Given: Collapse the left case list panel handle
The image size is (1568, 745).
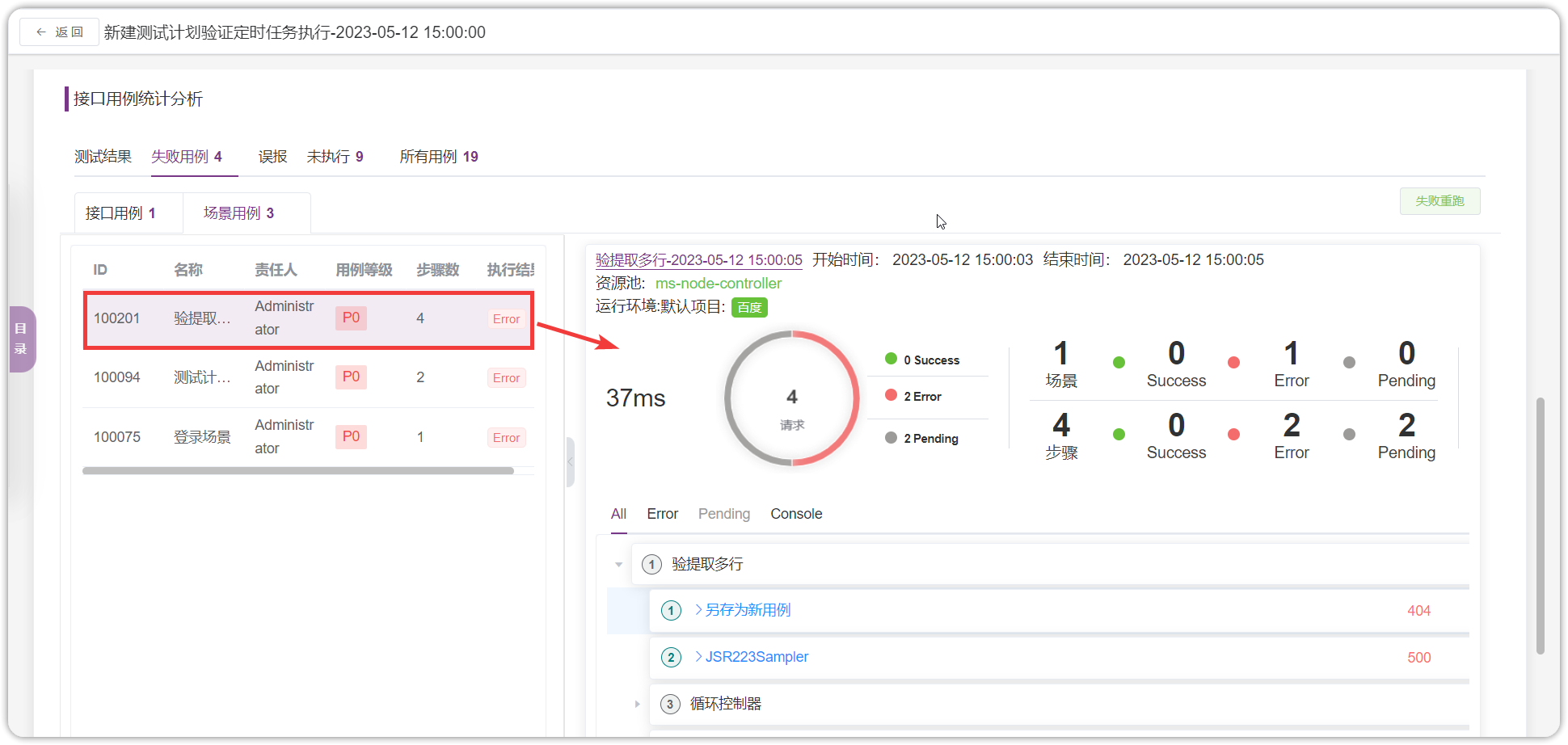Looking at the screenshot, I should [x=571, y=462].
